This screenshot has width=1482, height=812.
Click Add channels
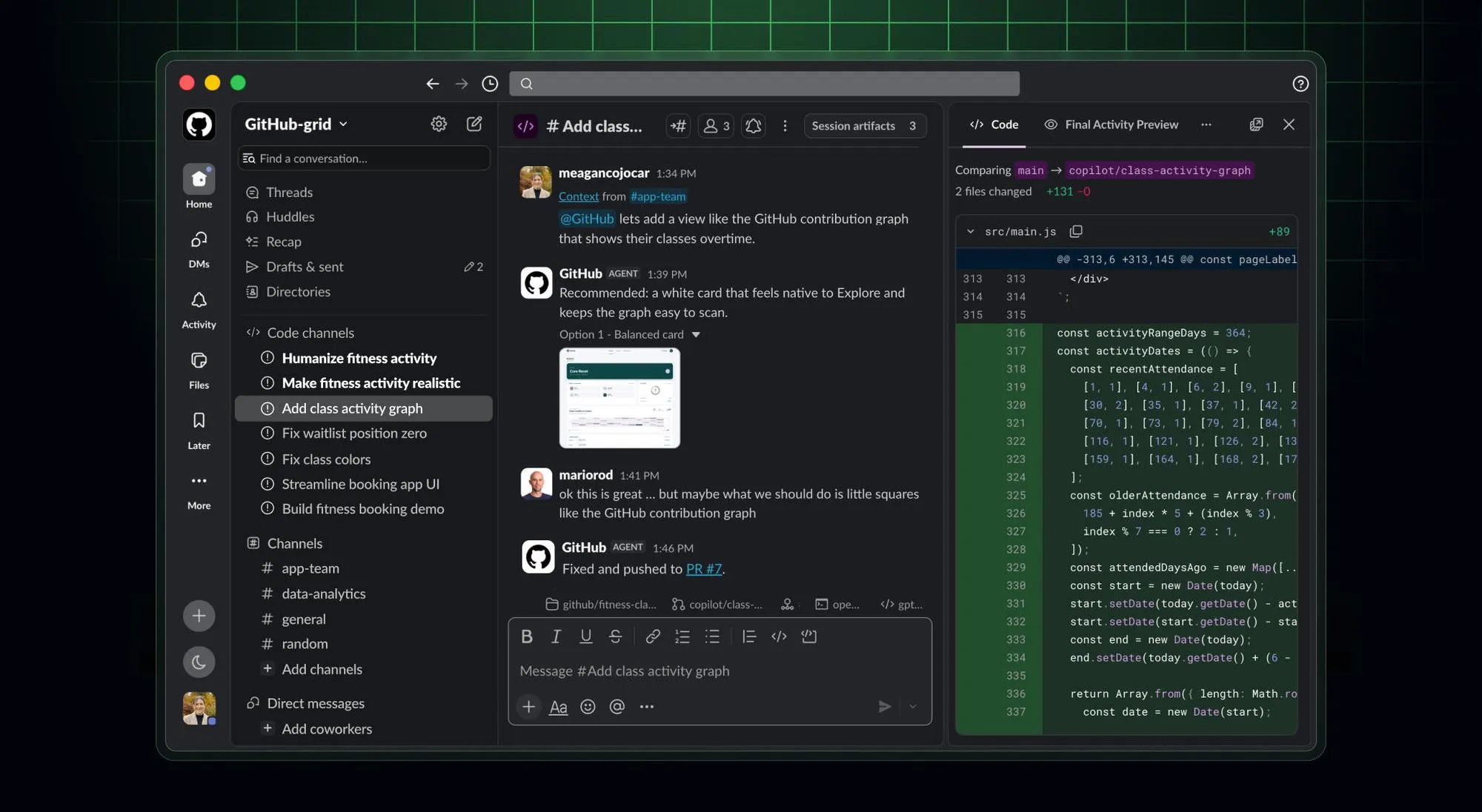pyautogui.click(x=322, y=669)
